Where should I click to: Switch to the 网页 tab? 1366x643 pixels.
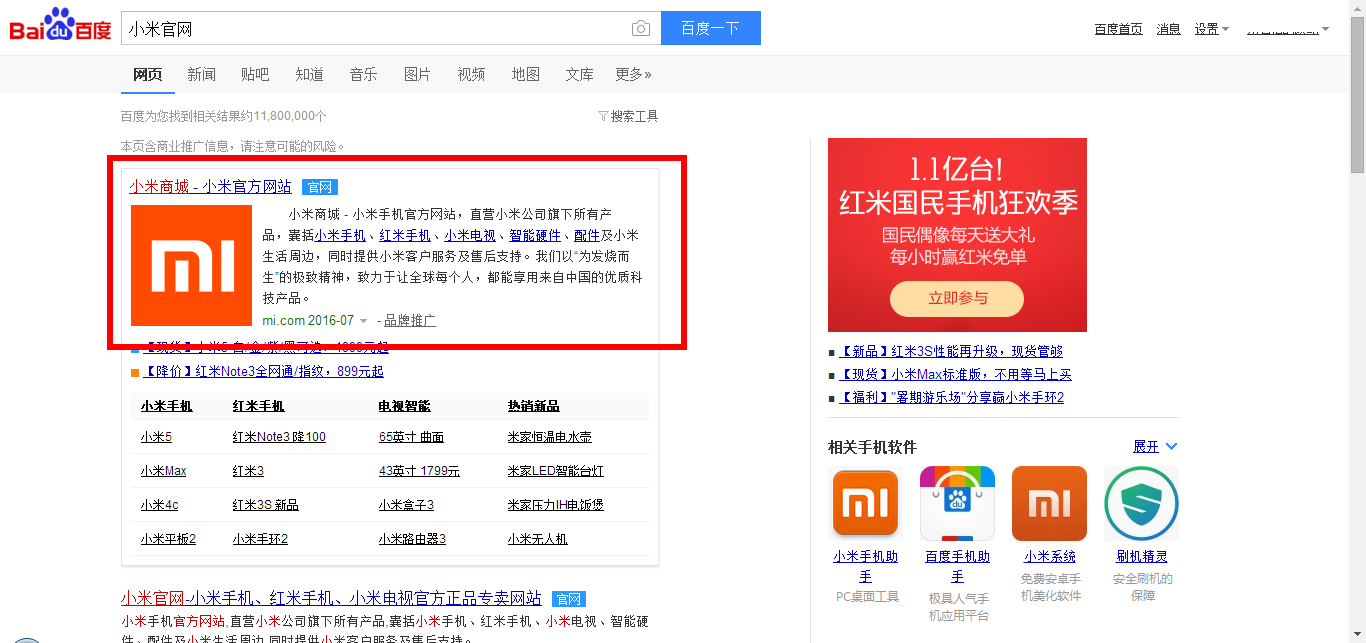(148, 74)
